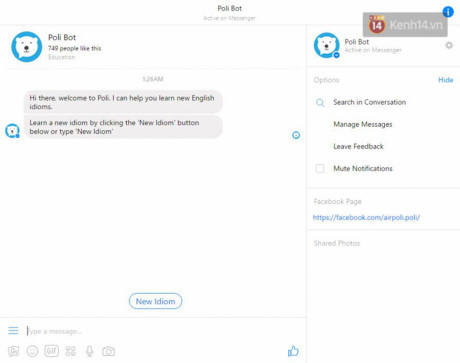
Task: Click the New Idiom quick reply button
Action: pyautogui.click(x=155, y=301)
